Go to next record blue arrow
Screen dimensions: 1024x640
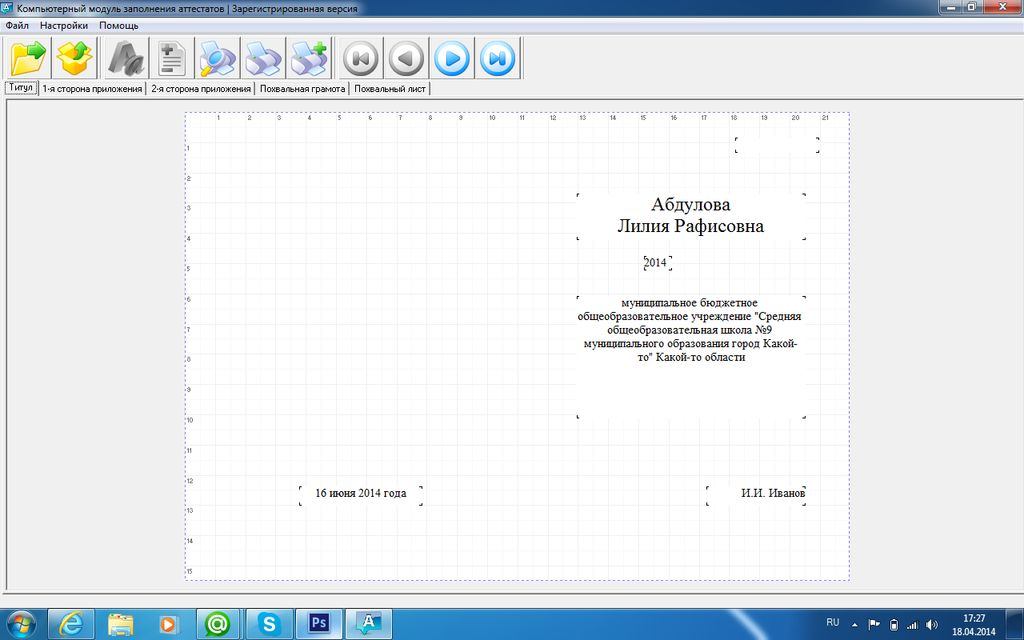click(452, 58)
